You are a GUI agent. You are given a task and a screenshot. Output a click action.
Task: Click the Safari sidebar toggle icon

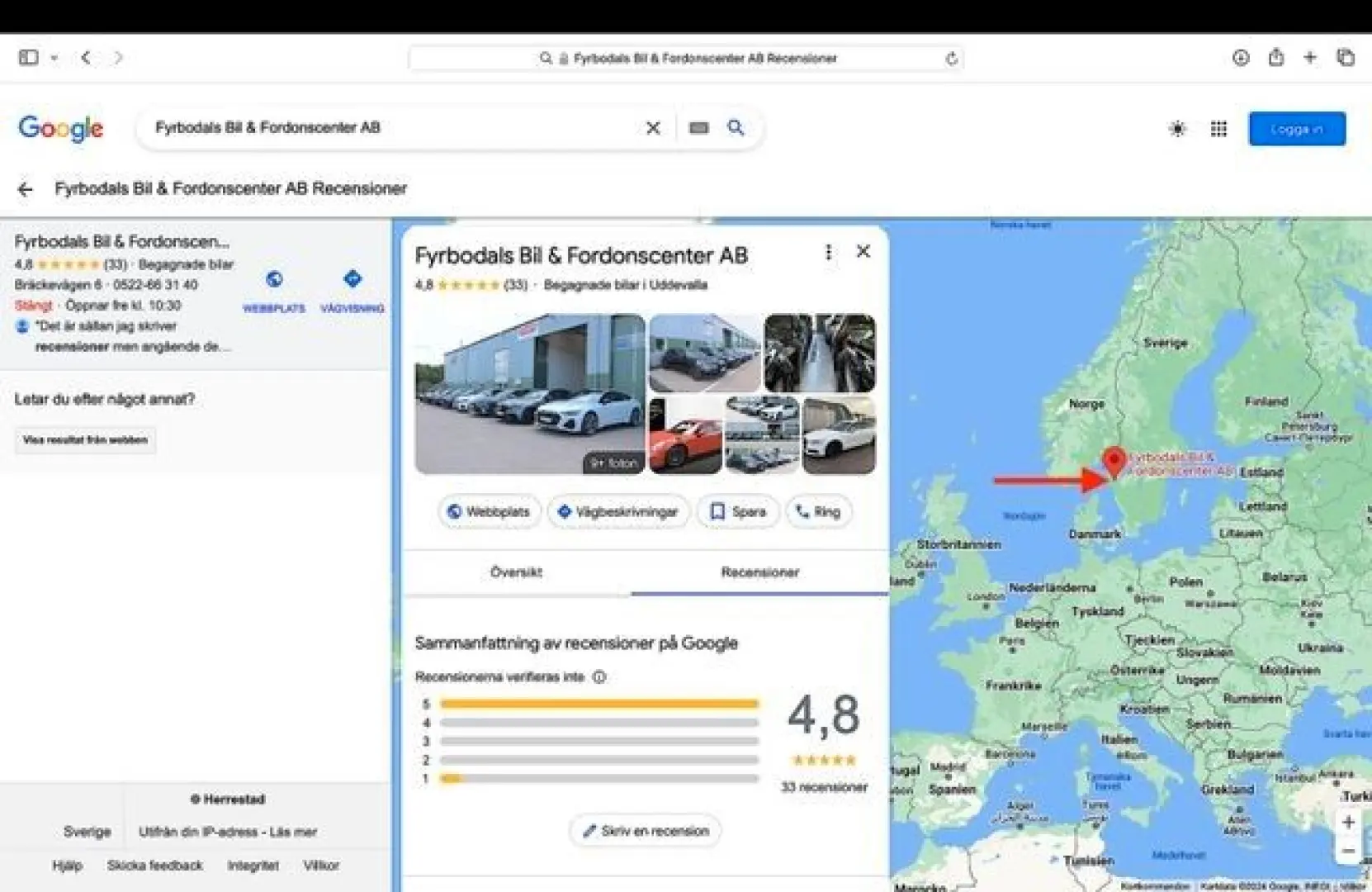[28, 58]
